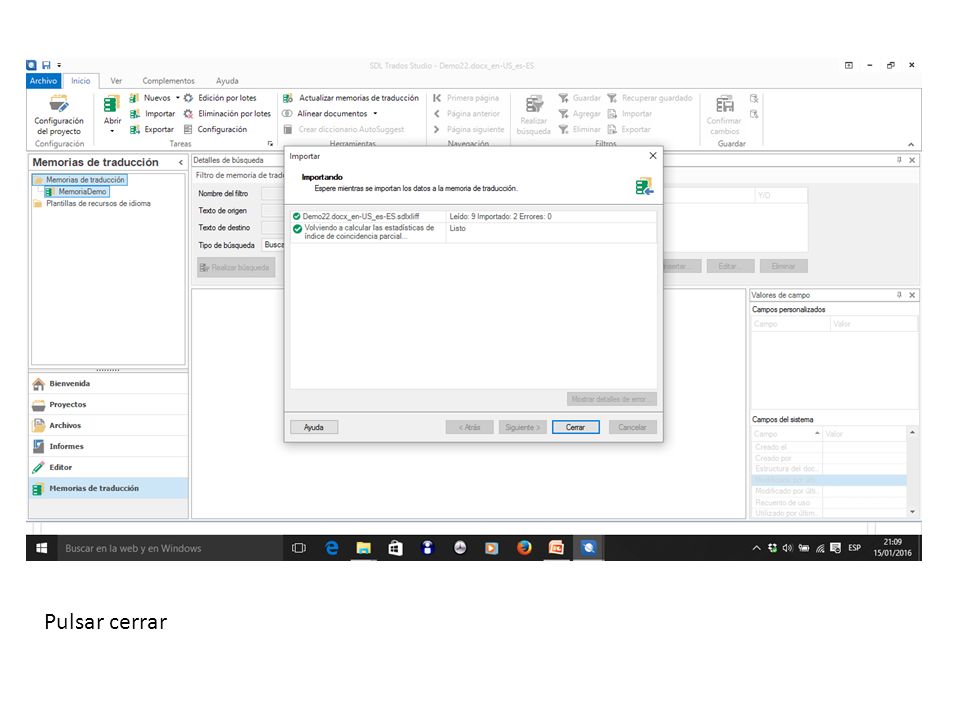This screenshot has width=960, height=720.
Task: Go to Página anterior
Action: pyautogui.click(x=467, y=114)
